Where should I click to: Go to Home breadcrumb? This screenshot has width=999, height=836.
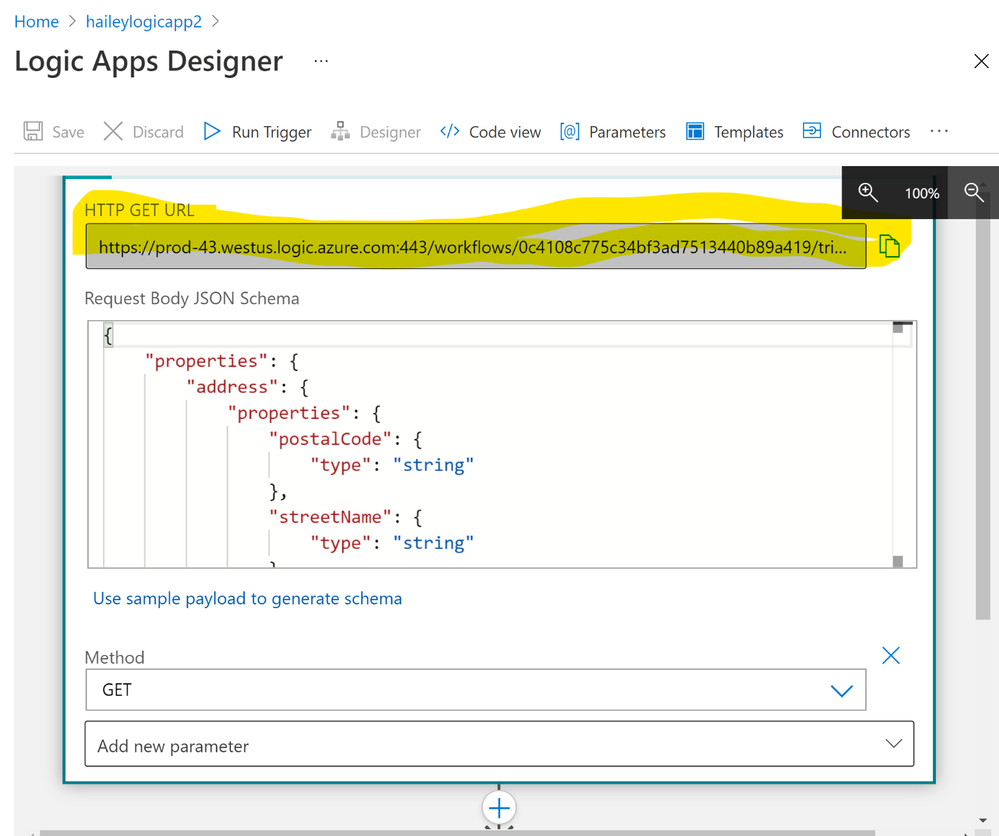[36, 22]
